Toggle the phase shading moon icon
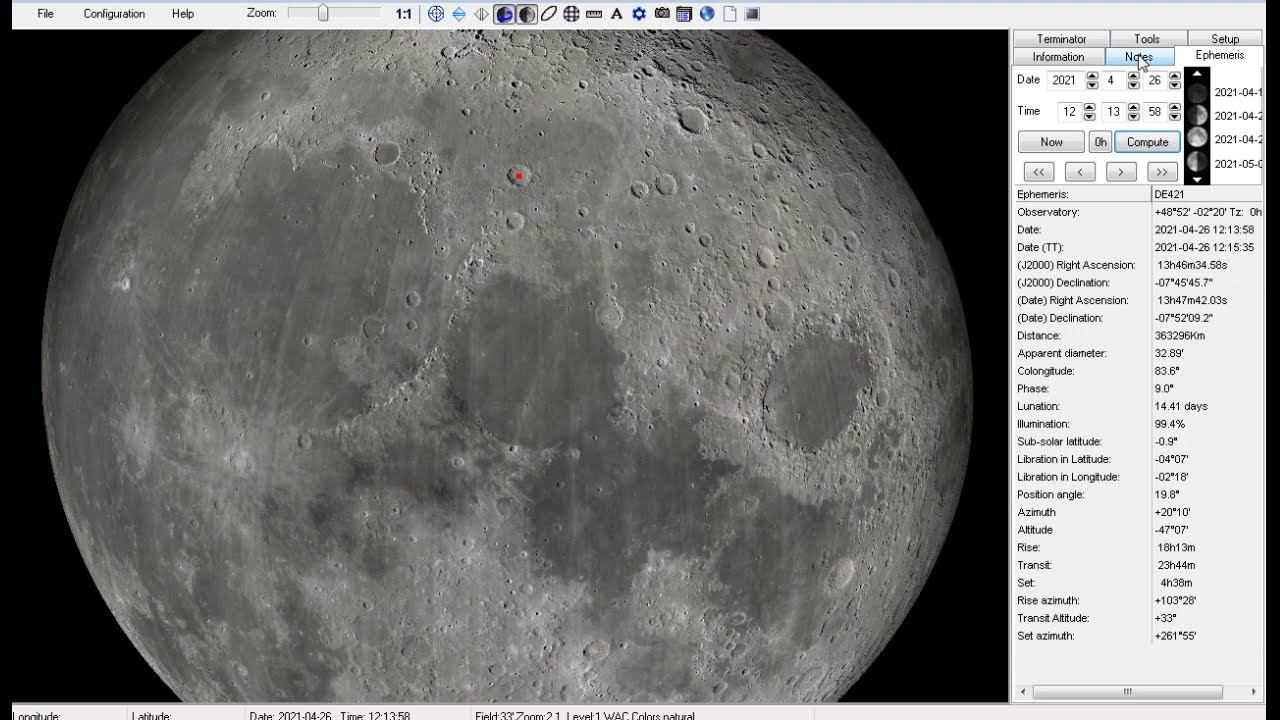This screenshot has height=720, width=1280. (527, 14)
